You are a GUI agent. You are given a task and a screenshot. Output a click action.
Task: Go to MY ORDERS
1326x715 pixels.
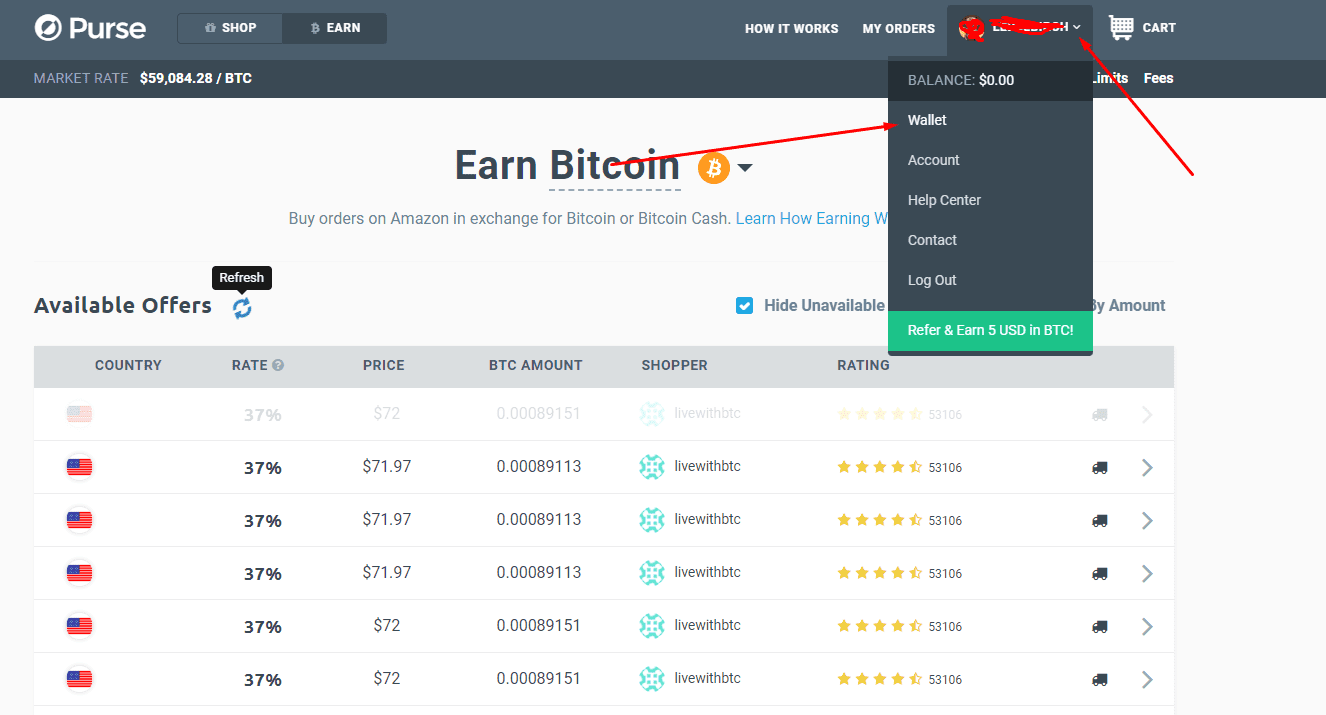[899, 29]
